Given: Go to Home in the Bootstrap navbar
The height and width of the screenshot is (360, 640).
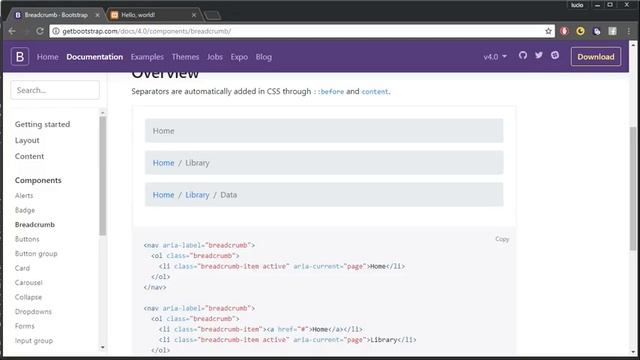Looking at the screenshot, I should point(47,57).
